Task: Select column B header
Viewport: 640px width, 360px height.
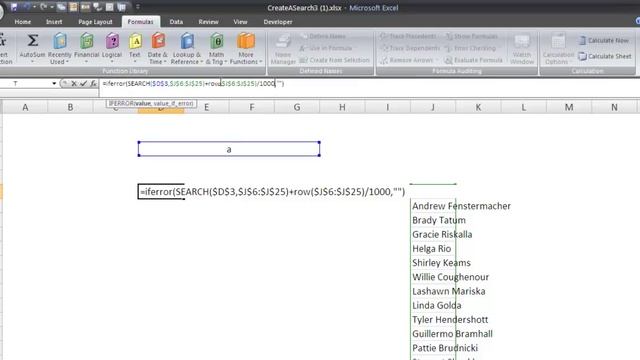Action: coord(70,107)
